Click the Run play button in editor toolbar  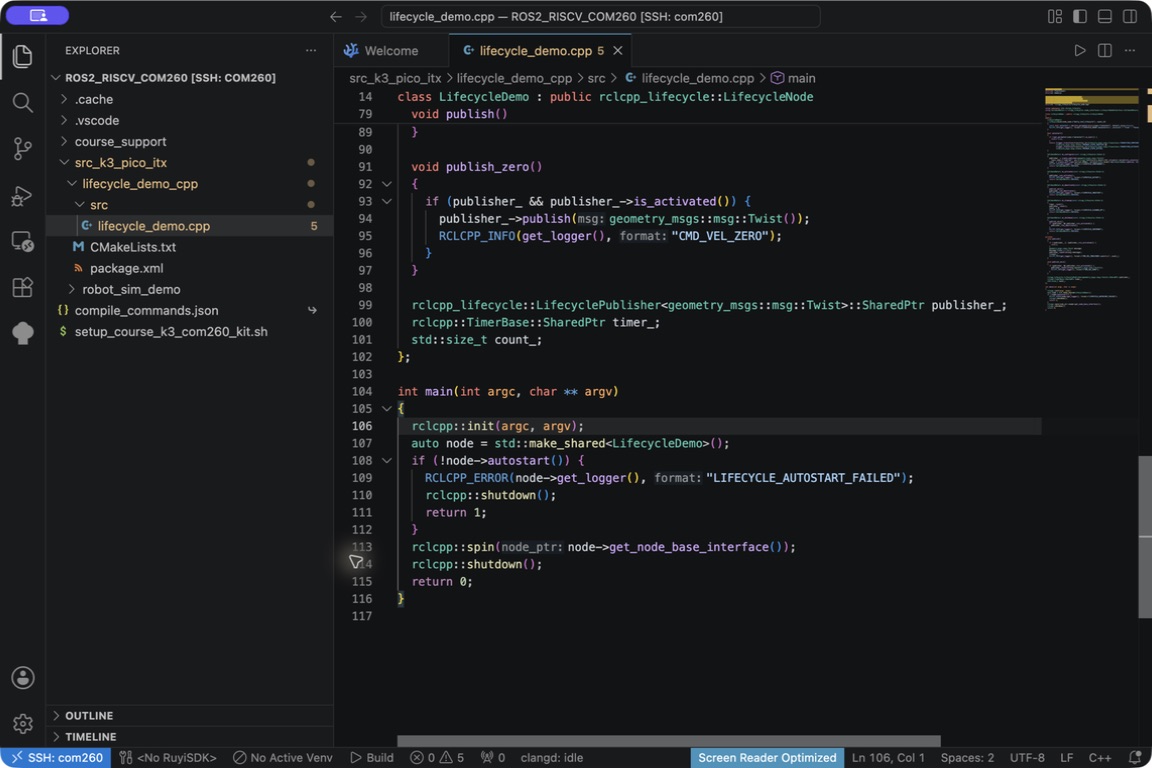pyautogui.click(x=1079, y=50)
